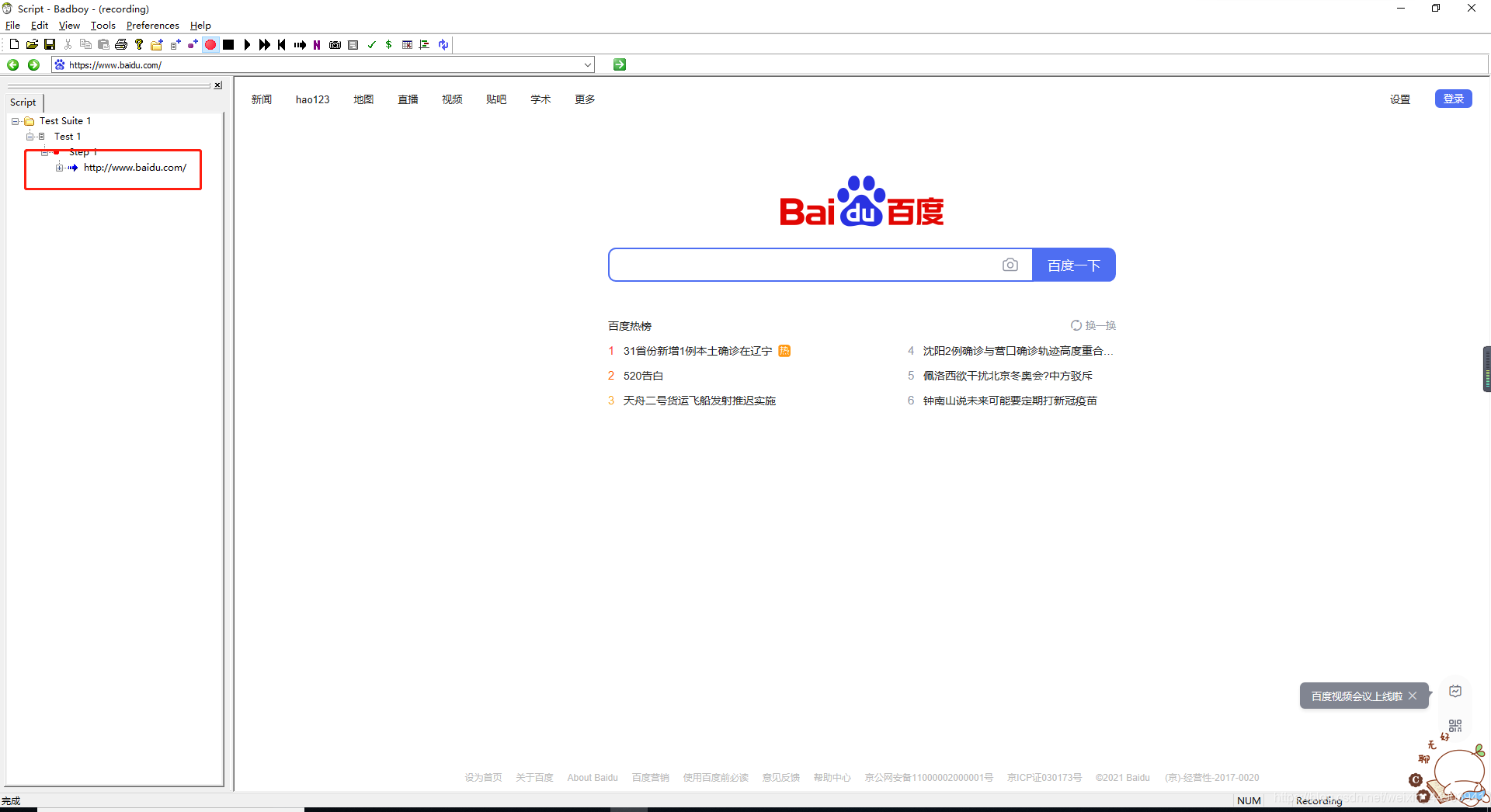Open the Help menu
Screen dimensions: 1491x812
200,26
